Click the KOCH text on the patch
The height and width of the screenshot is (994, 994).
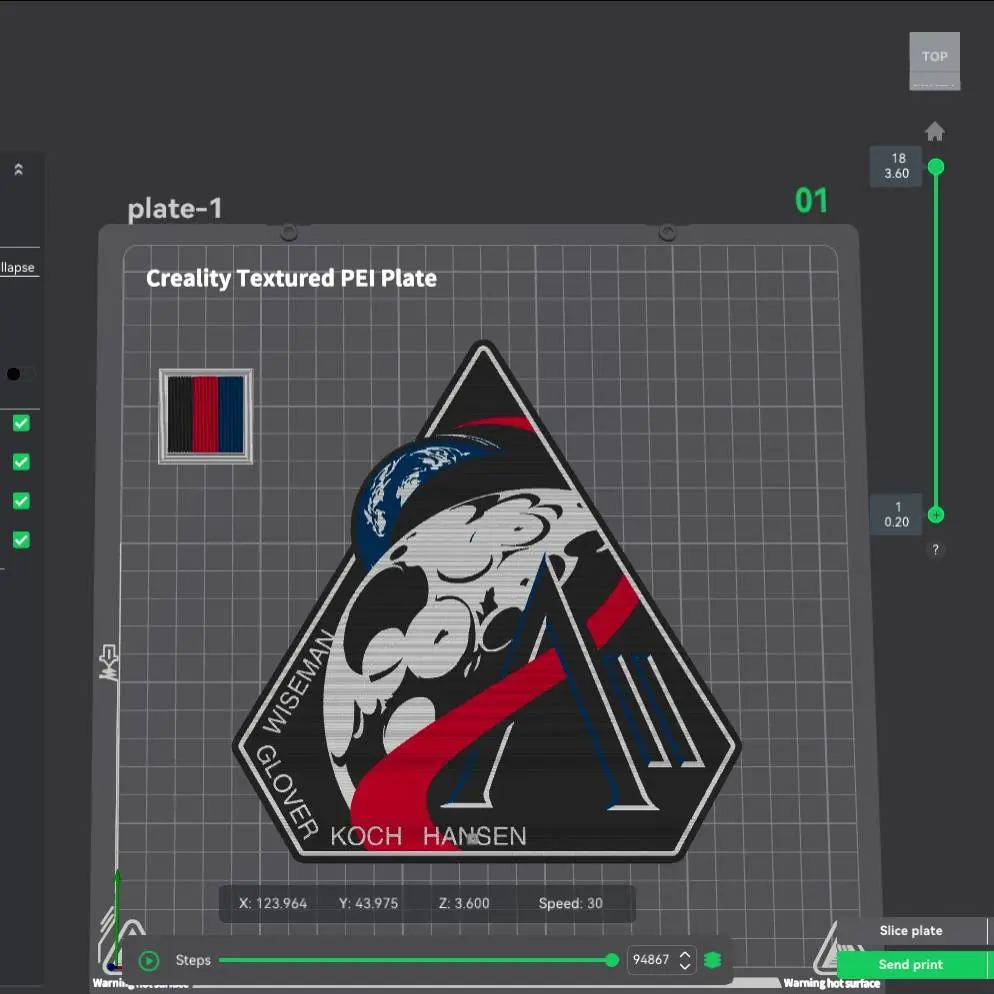click(366, 836)
